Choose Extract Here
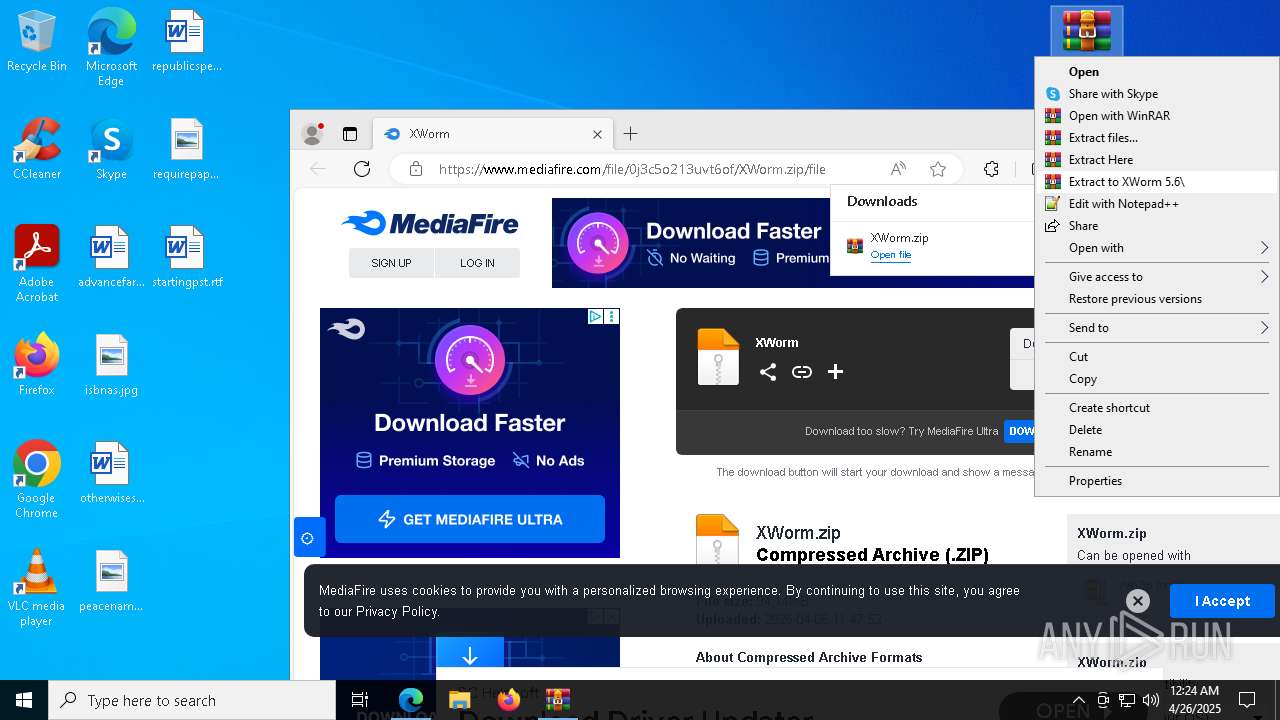 1157,160
